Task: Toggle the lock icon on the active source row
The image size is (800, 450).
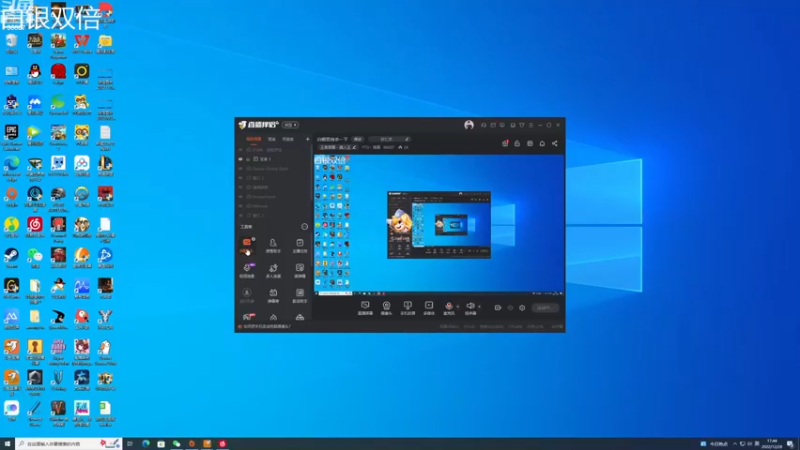Action: (x=248, y=159)
